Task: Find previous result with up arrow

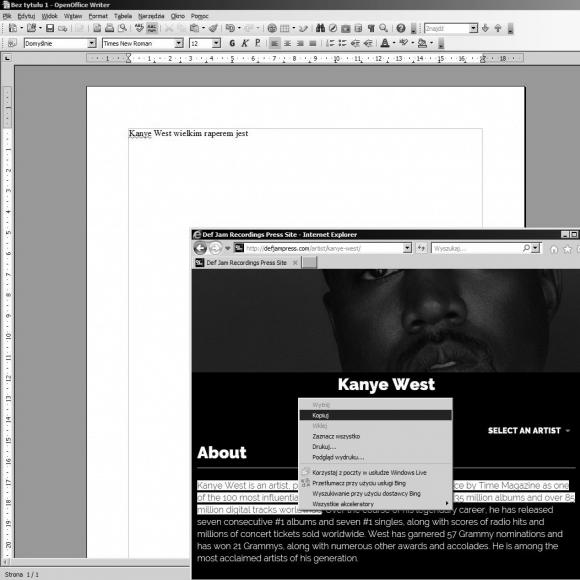Action: 498,28
